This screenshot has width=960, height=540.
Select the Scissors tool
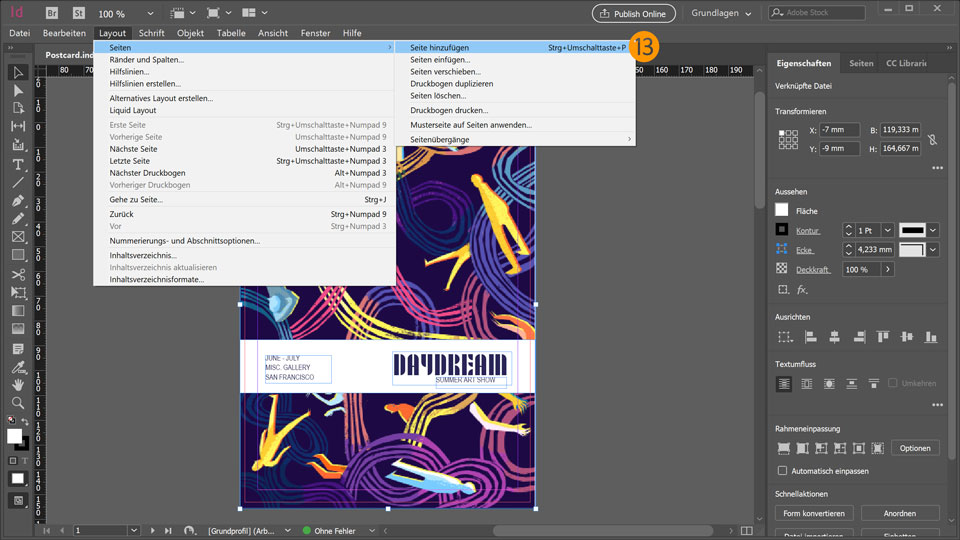click(18, 274)
